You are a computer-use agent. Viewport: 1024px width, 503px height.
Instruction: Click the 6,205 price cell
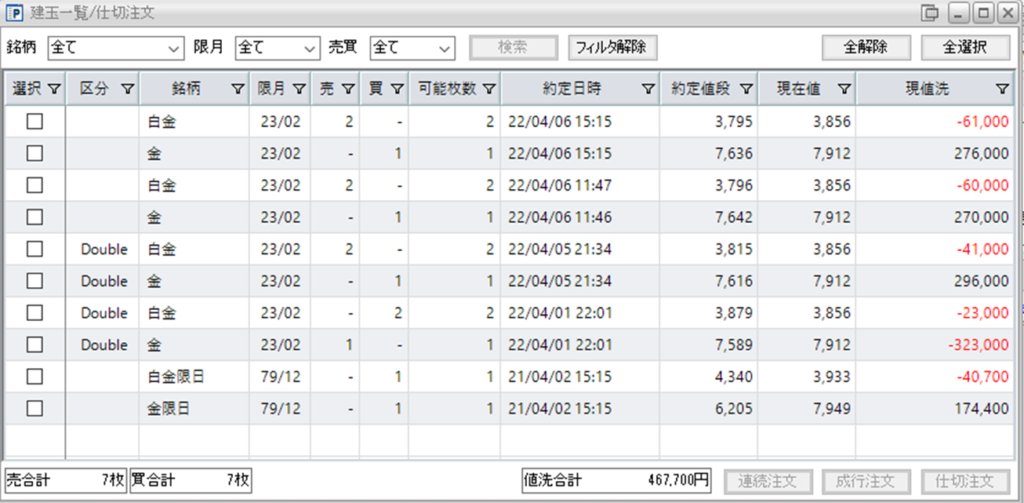coord(709,408)
